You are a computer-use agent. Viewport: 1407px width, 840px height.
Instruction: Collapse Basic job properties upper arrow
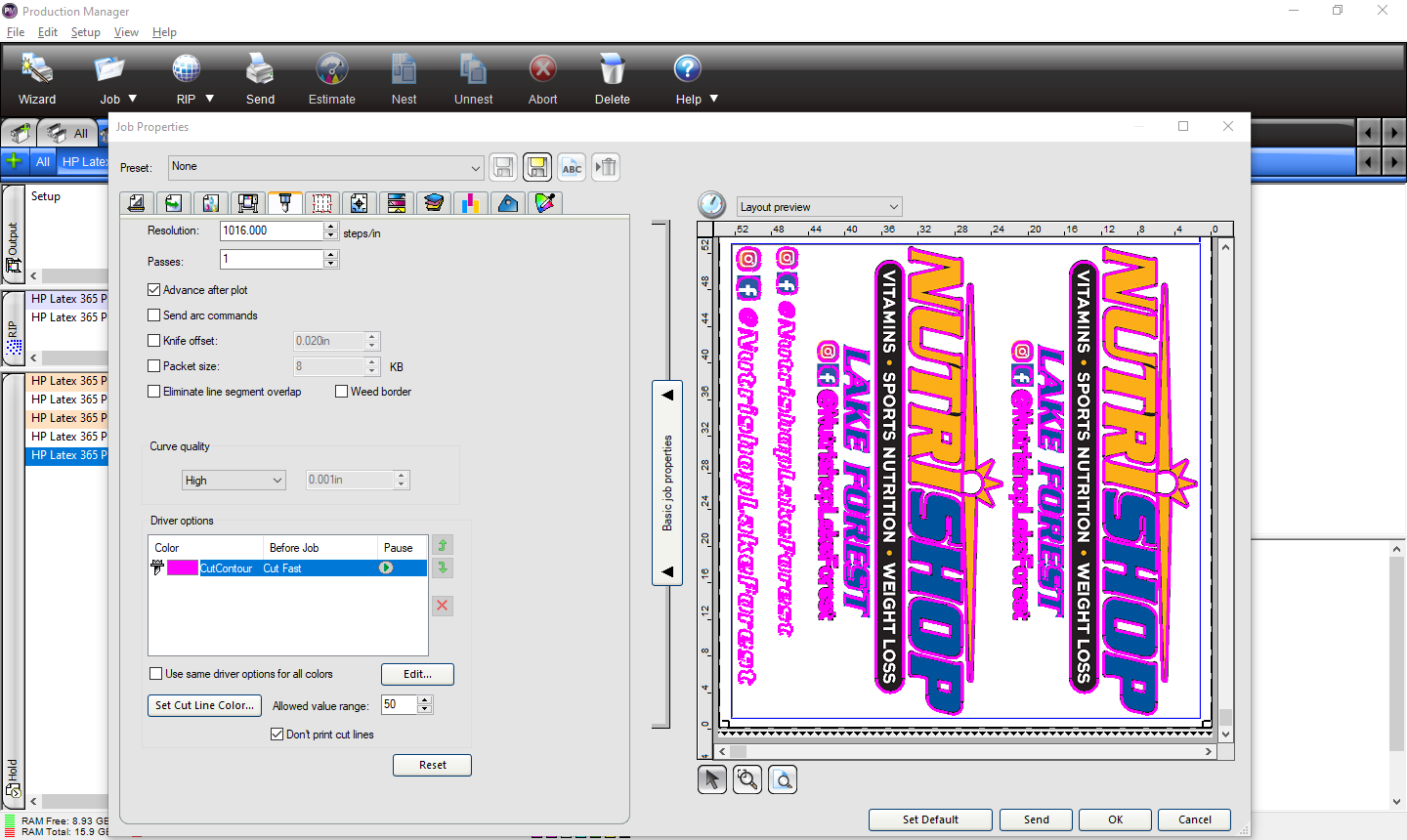pos(667,396)
